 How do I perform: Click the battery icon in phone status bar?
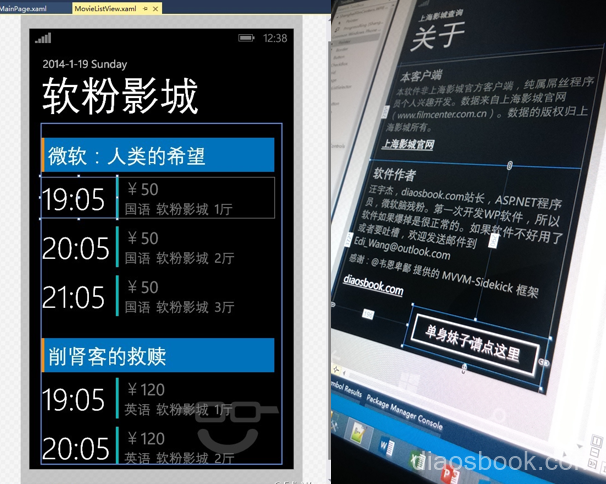click(246, 38)
